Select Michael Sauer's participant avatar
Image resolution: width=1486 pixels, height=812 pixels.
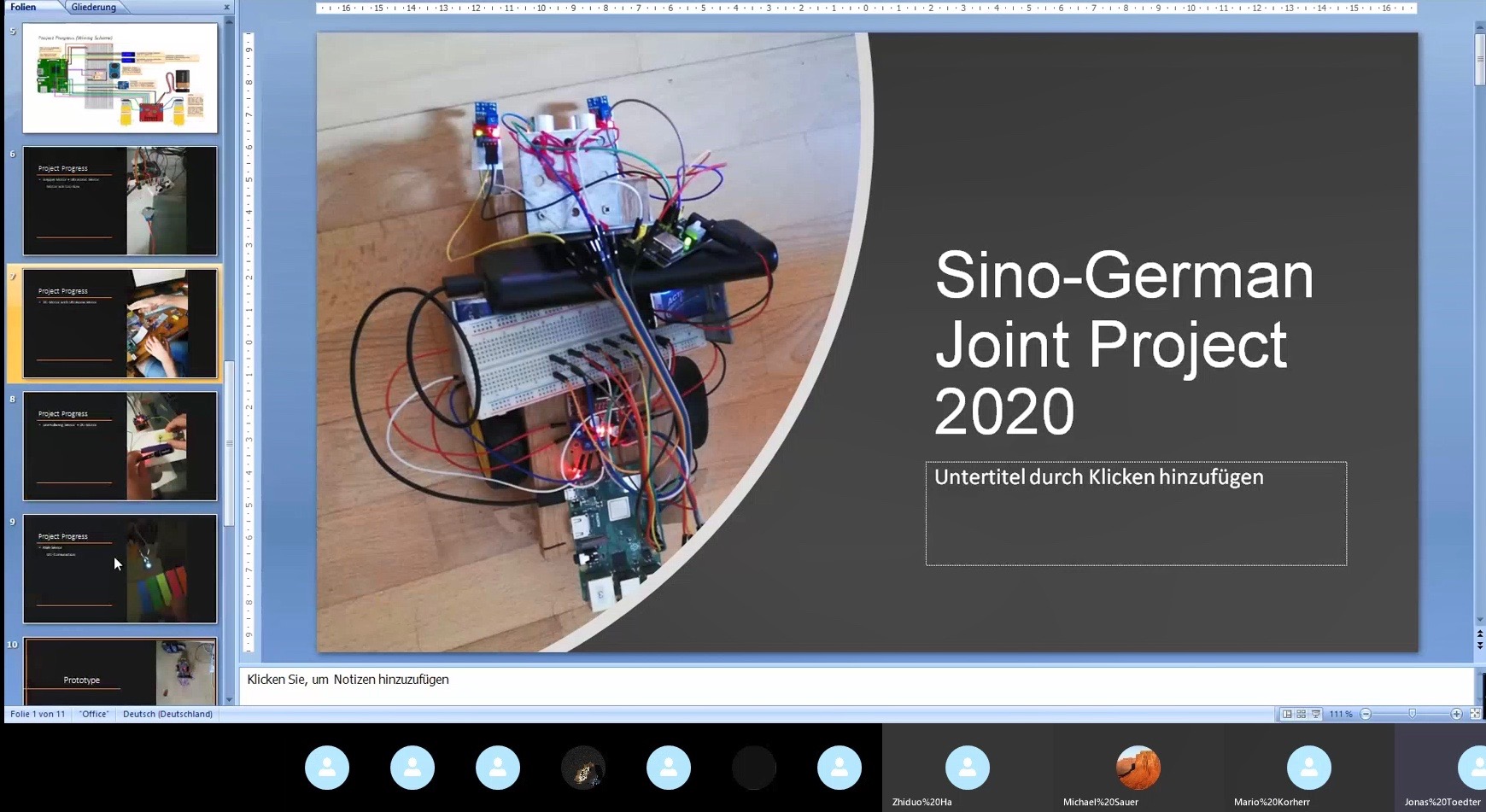[1138, 768]
